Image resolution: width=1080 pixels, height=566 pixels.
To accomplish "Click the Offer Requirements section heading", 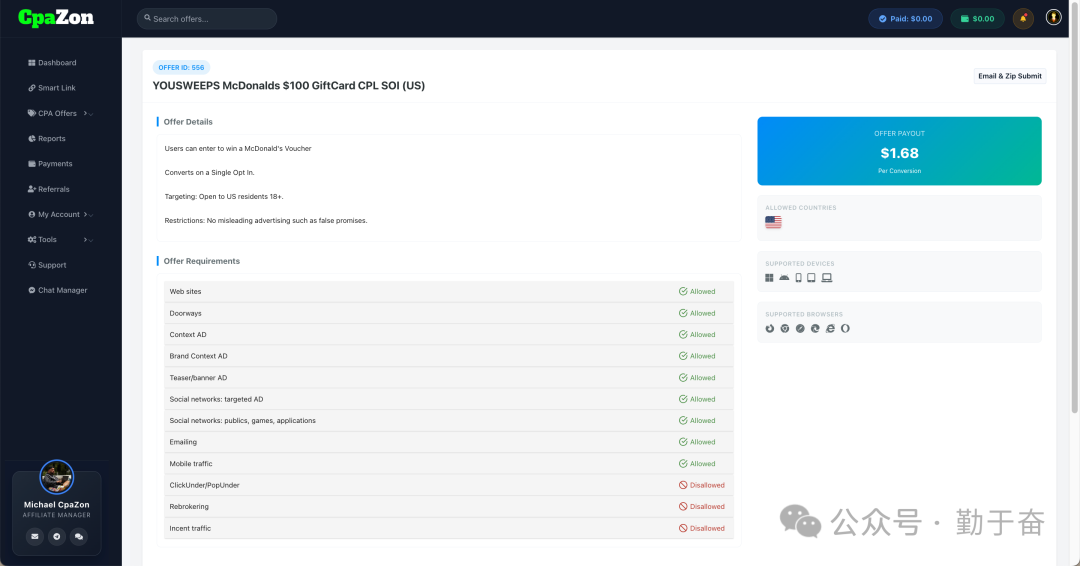I will pyautogui.click(x=202, y=261).
